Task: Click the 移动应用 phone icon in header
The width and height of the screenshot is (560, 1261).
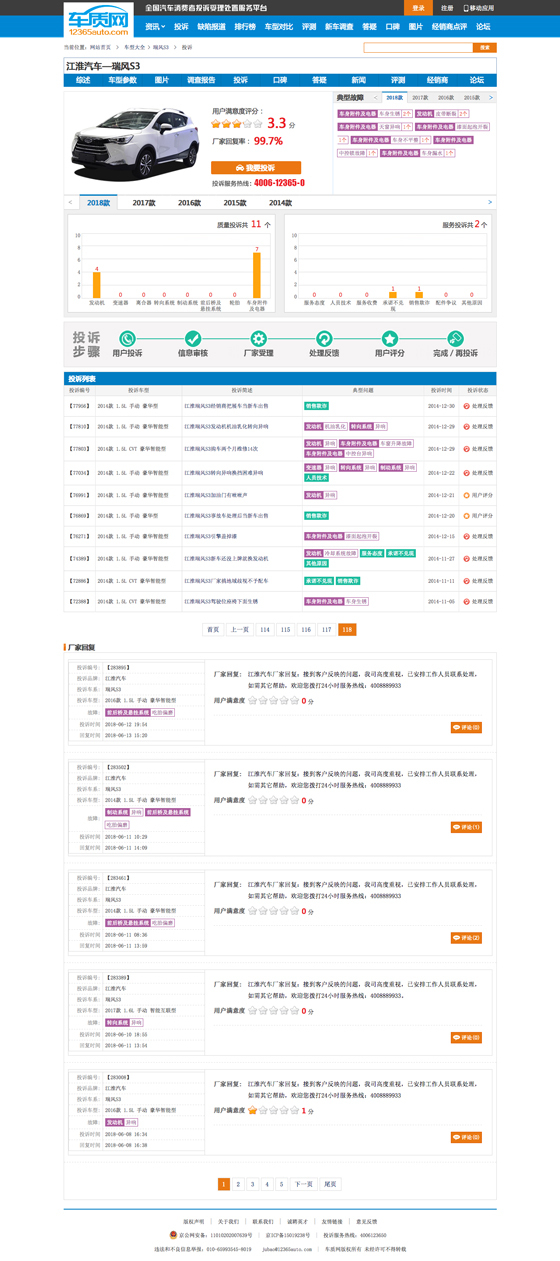Action: [x=466, y=8]
